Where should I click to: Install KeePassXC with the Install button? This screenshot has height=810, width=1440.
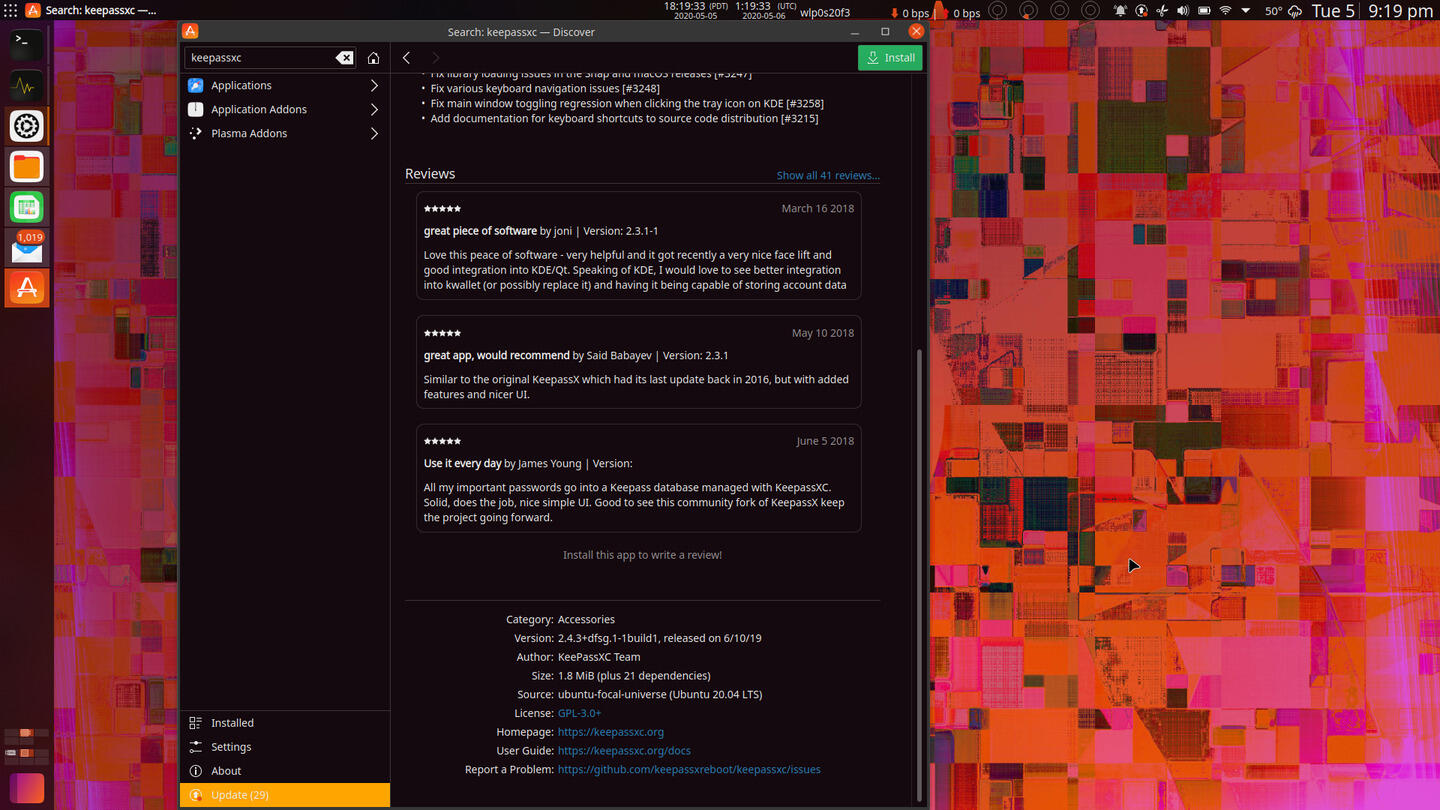point(890,58)
